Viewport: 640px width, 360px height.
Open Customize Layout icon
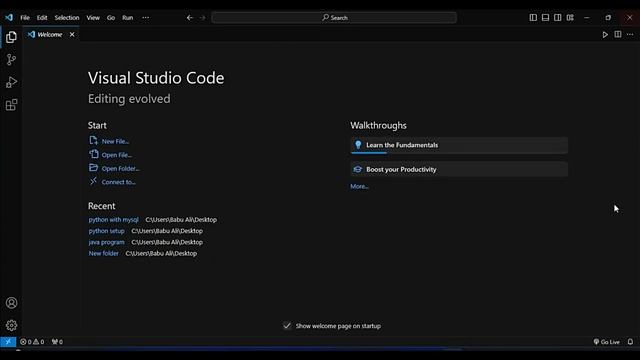(x=570, y=18)
